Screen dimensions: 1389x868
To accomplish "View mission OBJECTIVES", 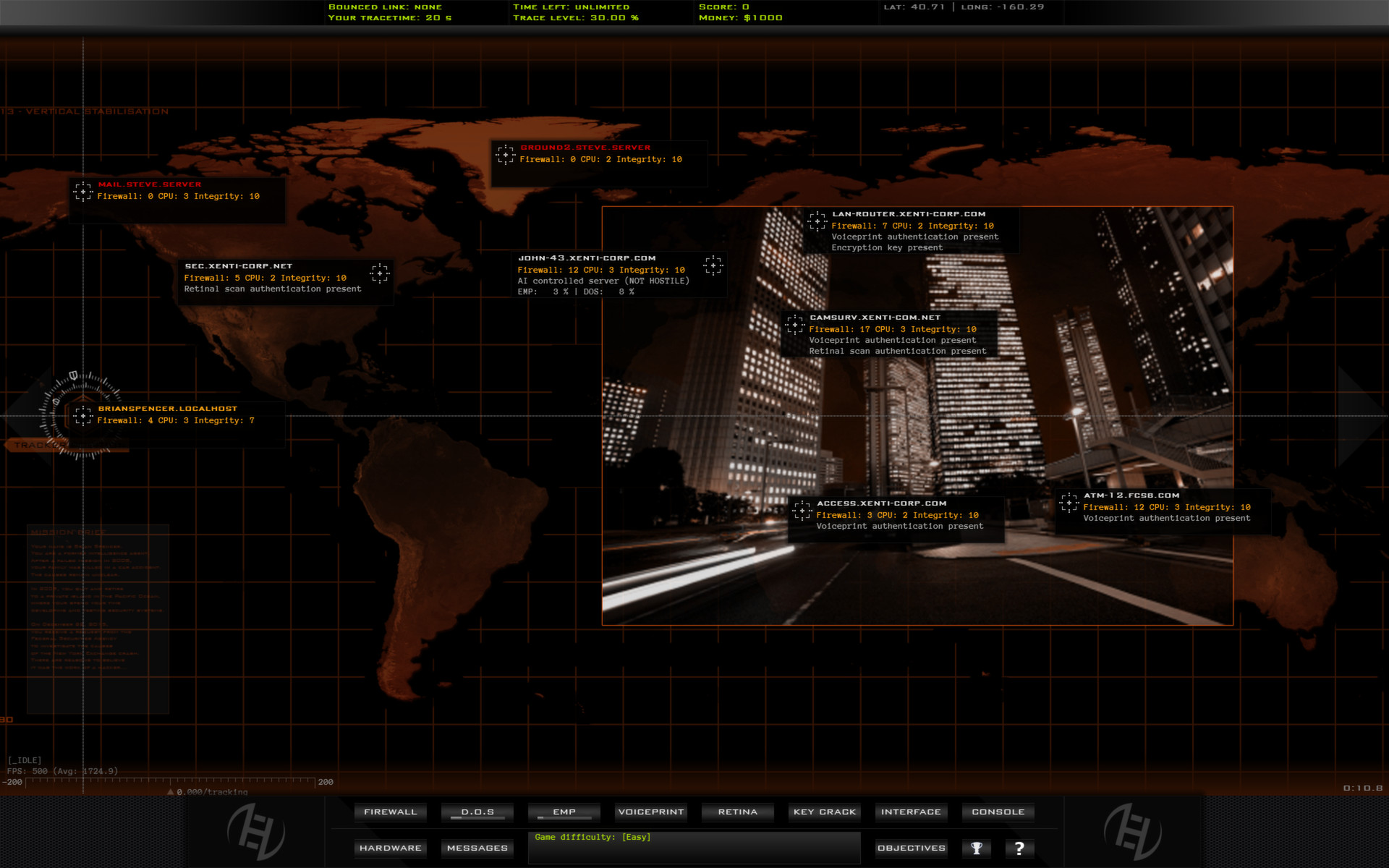I will click(x=911, y=848).
